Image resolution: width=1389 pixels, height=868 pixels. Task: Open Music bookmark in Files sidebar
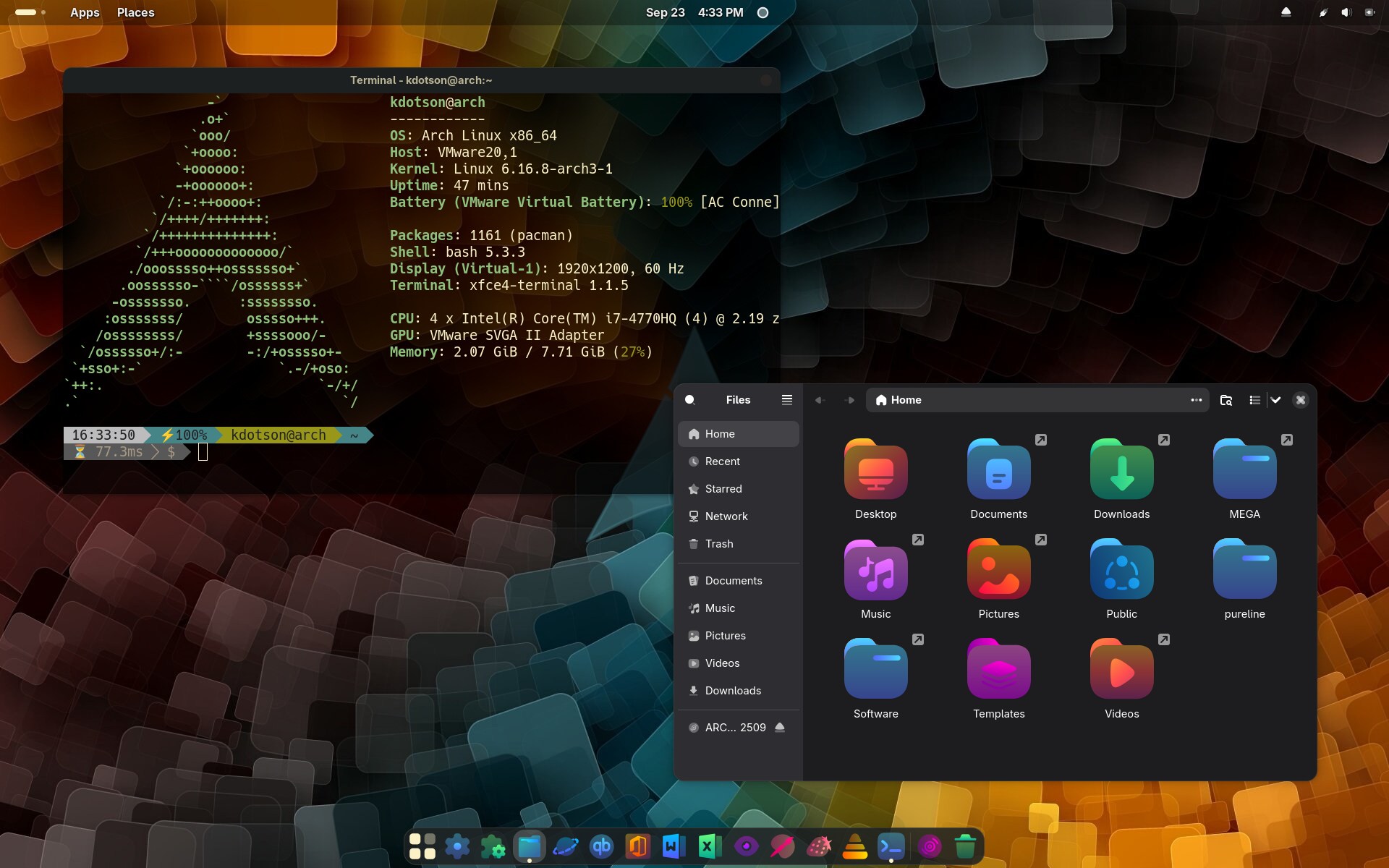tap(739, 608)
